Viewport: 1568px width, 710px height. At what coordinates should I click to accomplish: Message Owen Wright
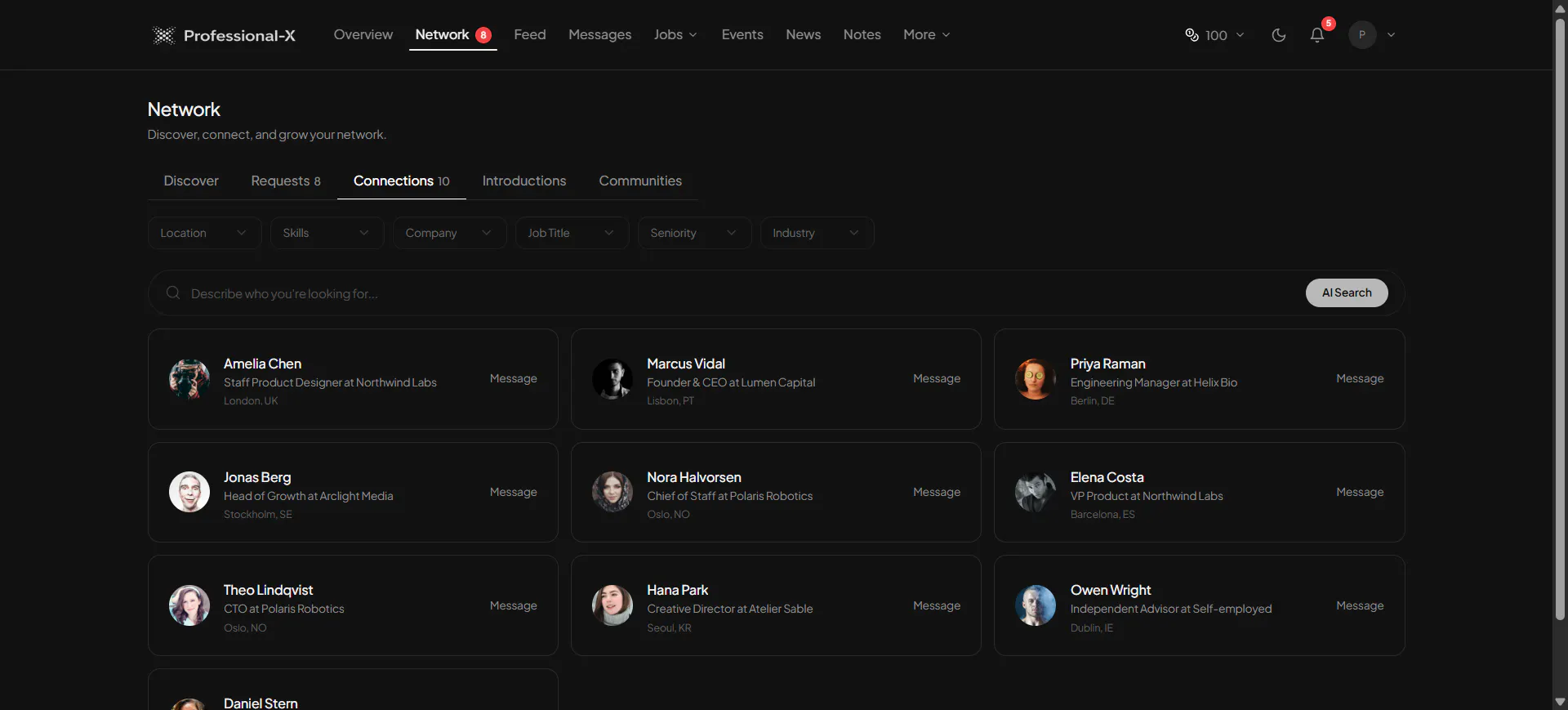[x=1360, y=605]
